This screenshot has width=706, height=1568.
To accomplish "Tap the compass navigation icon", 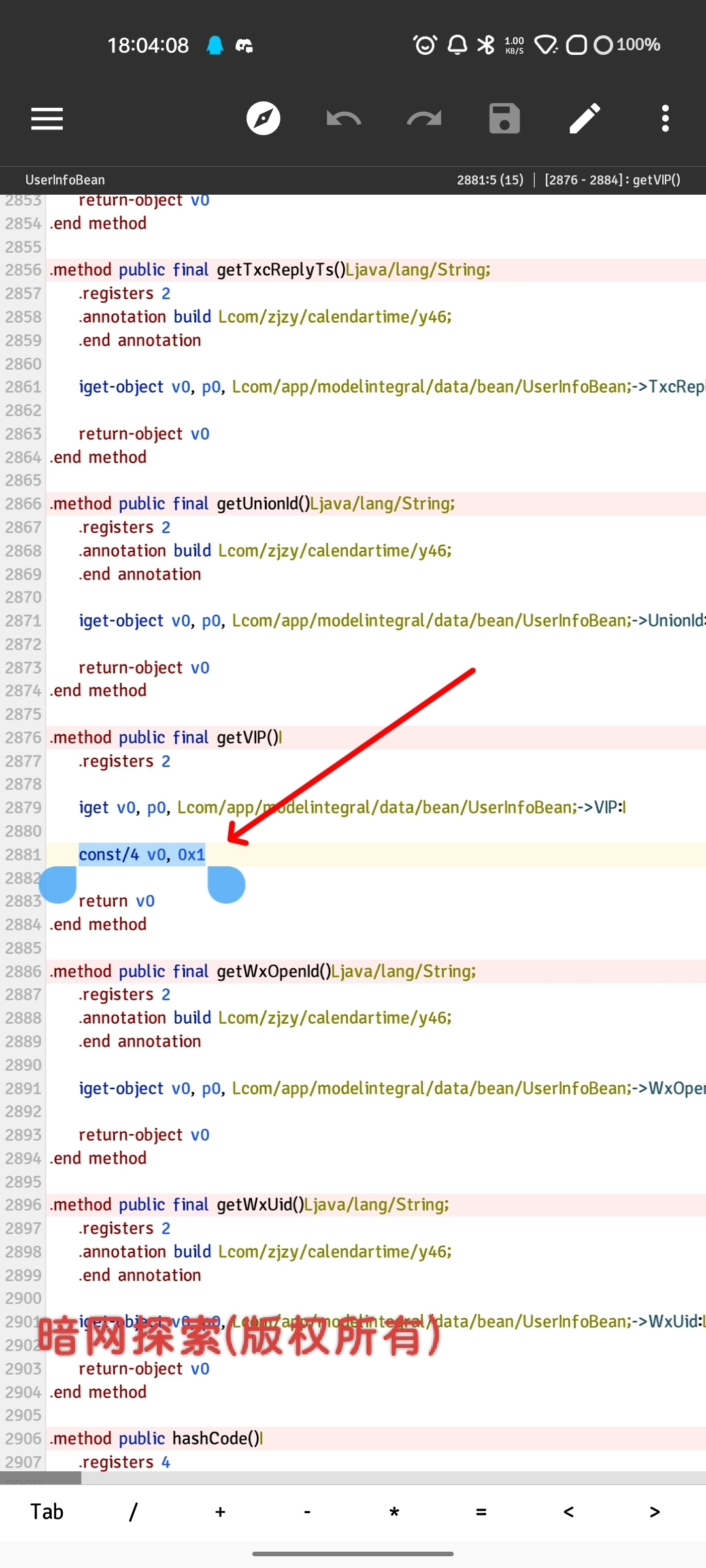I will pyautogui.click(x=263, y=119).
